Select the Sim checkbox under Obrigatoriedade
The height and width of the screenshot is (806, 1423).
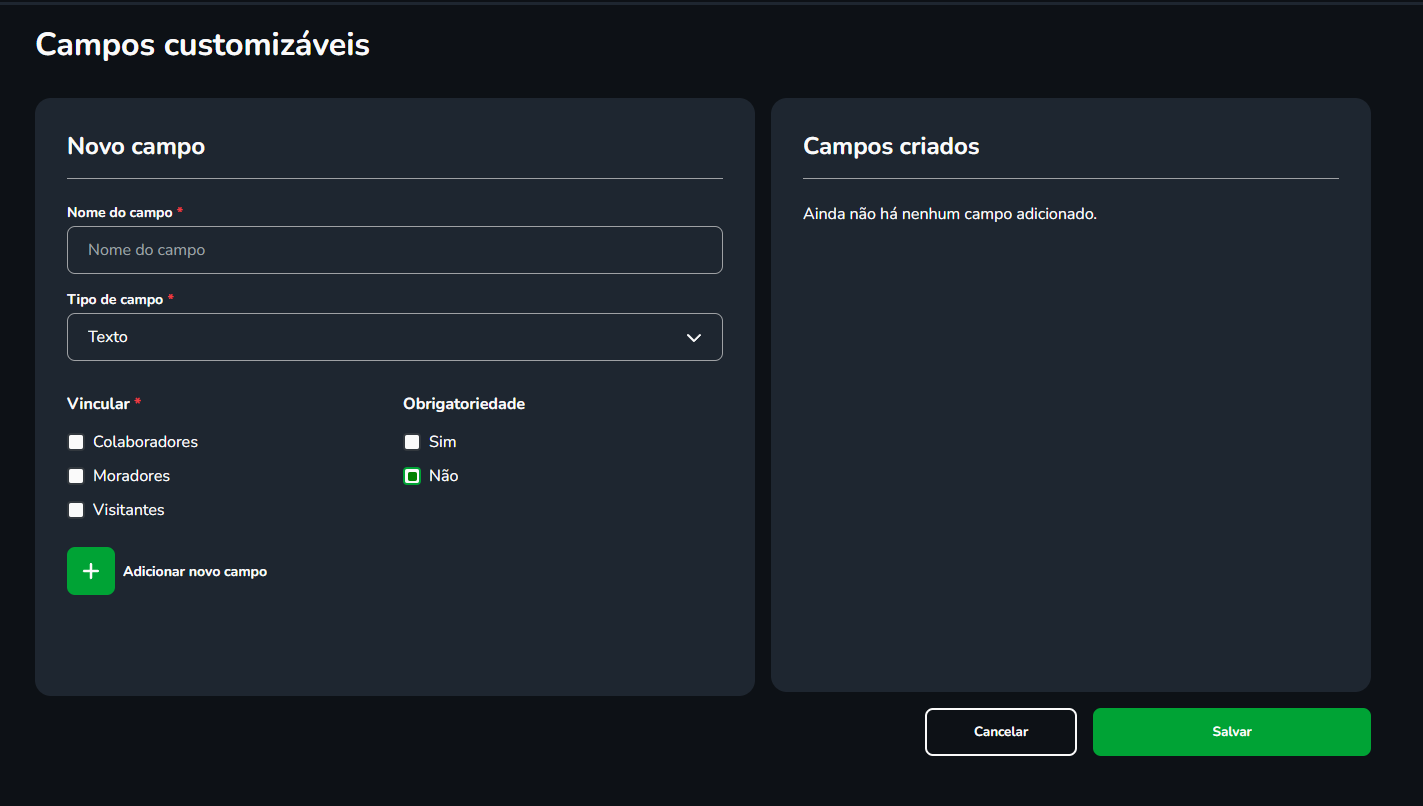click(x=412, y=442)
